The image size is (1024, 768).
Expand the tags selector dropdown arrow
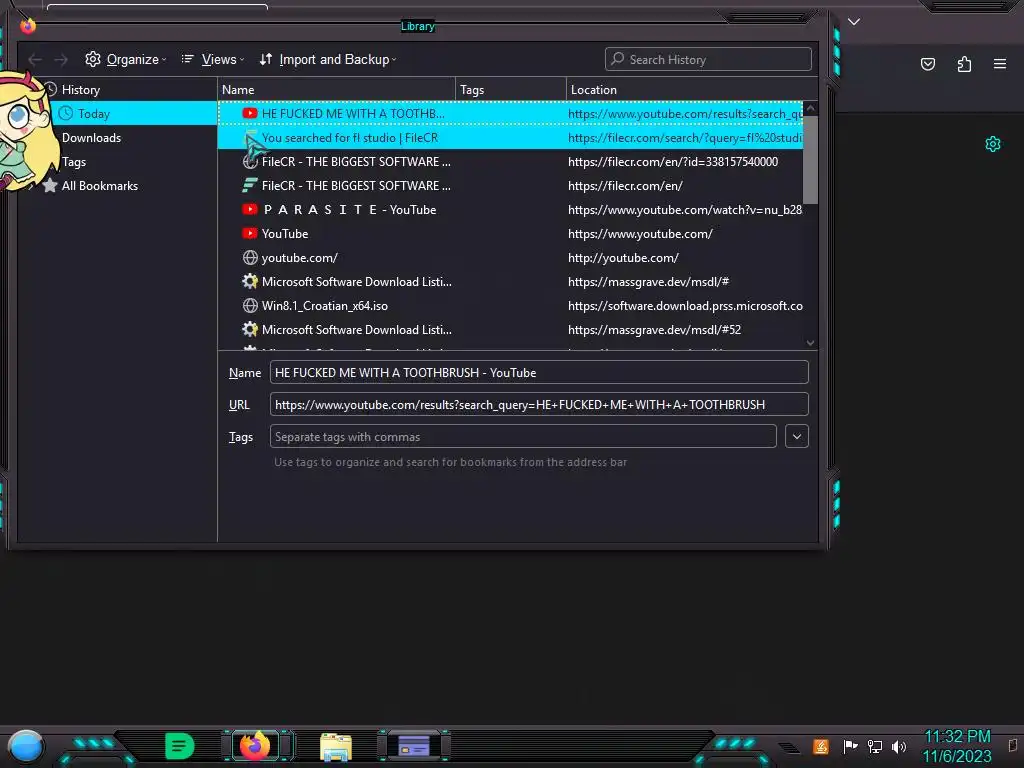coord(797,437)
